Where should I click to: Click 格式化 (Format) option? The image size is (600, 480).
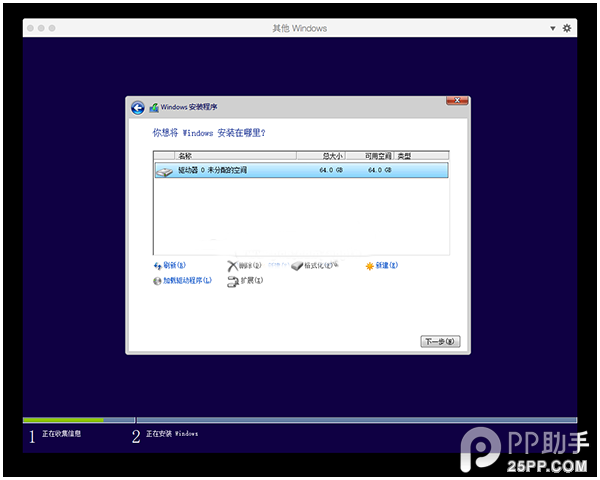click(319, 265)
